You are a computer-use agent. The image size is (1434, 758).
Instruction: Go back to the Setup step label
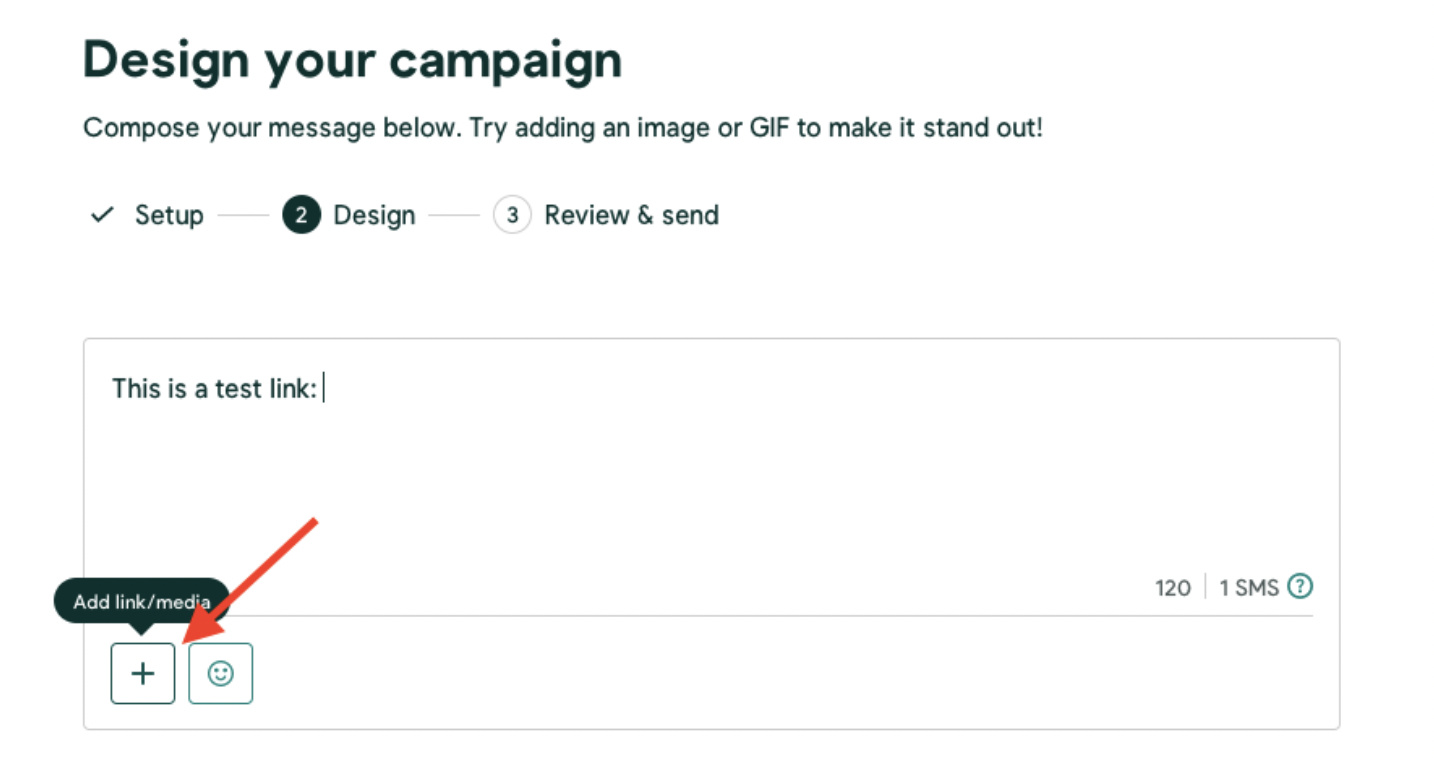[169, 215]
